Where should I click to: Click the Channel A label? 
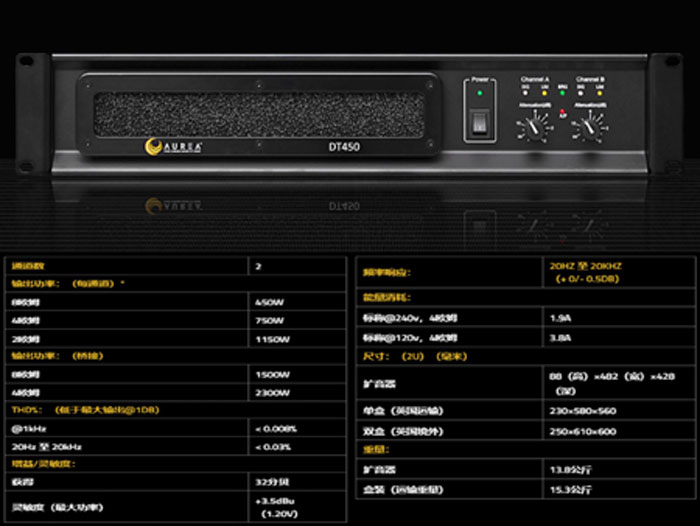[x=535, y=79]
